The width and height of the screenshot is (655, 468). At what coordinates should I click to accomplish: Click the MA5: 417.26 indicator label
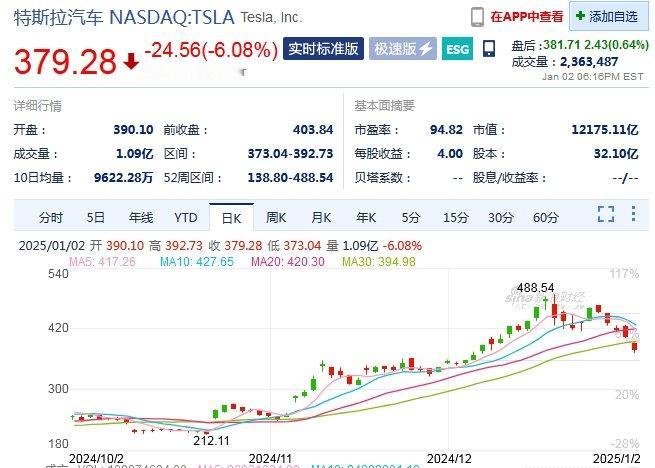102,262
